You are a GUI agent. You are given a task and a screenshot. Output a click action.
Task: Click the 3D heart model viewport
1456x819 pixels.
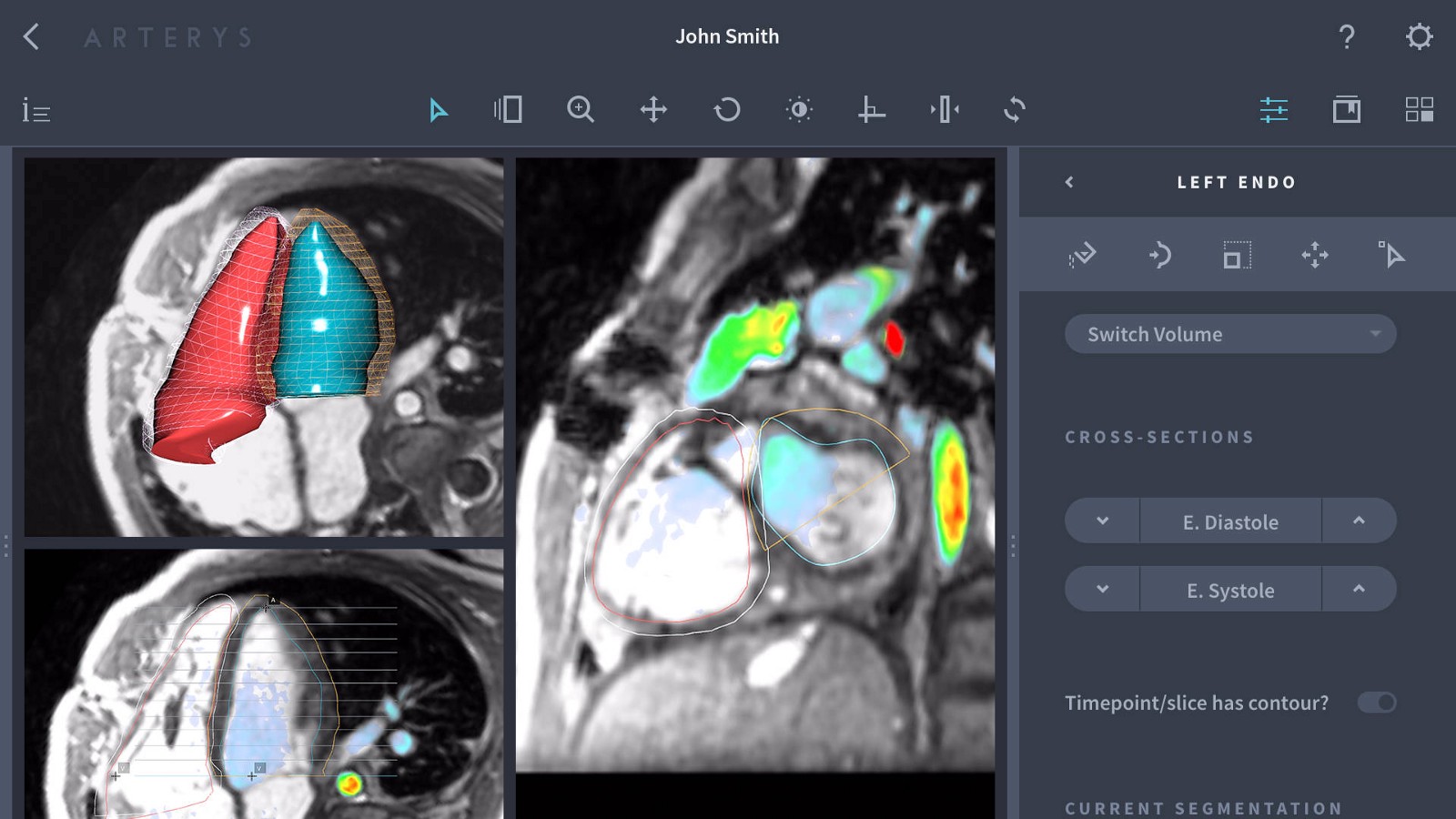coord(264,347)
